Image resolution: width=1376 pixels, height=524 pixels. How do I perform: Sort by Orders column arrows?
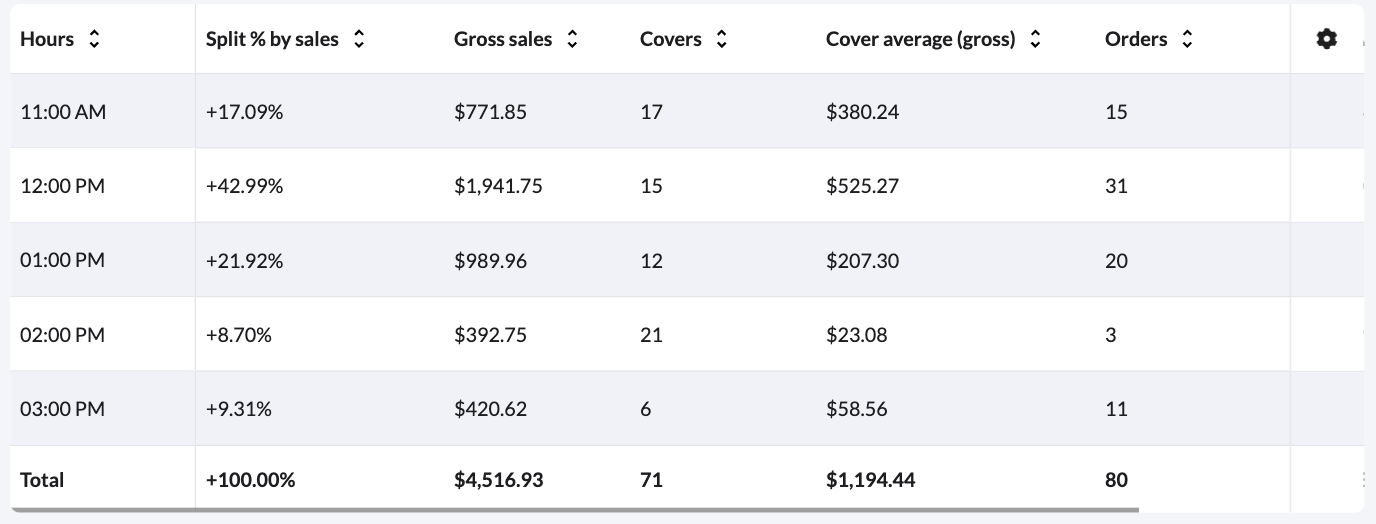click(1187, 39)
